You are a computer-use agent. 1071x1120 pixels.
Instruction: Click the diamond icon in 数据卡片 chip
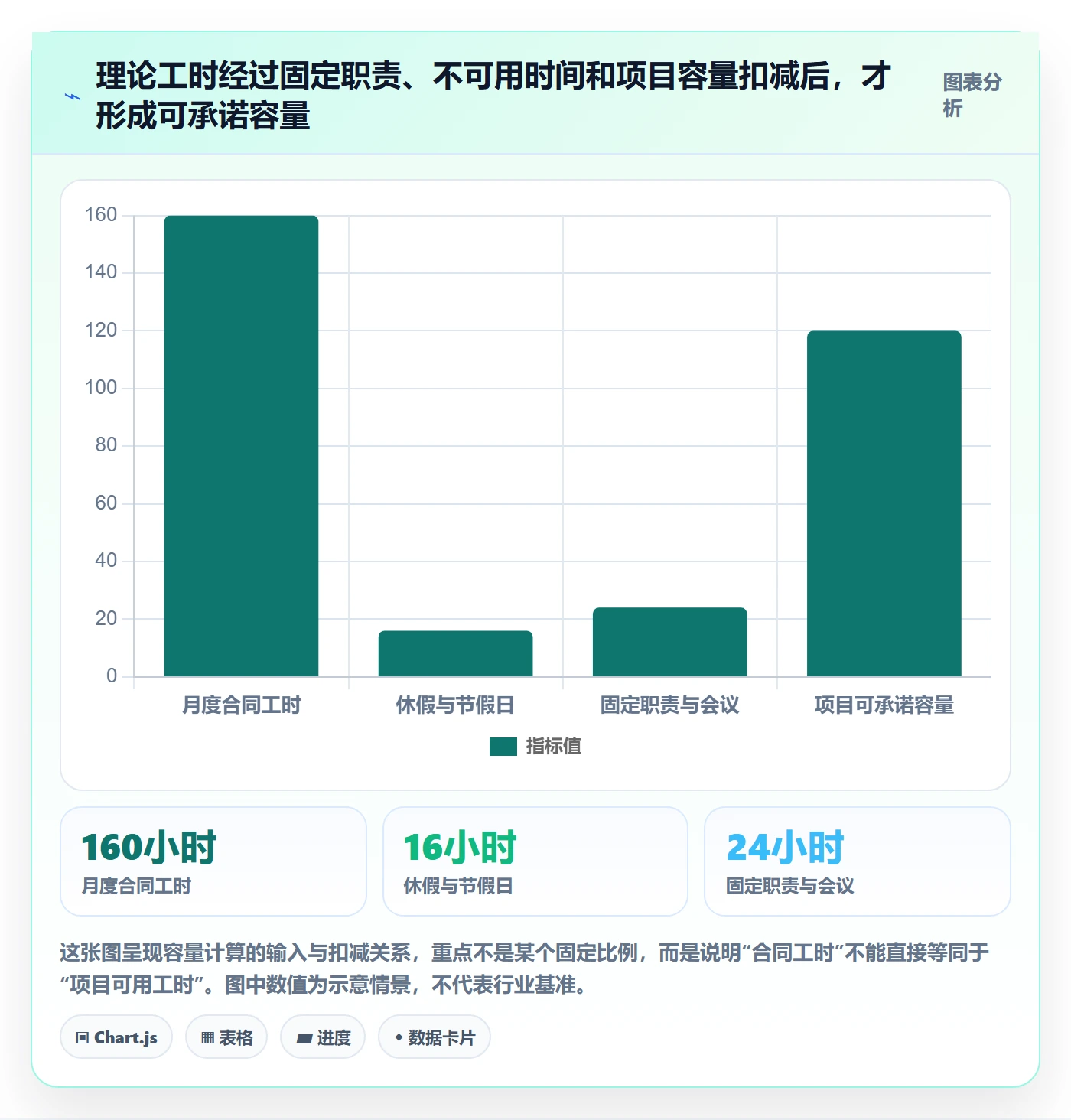click(399, 1037)
